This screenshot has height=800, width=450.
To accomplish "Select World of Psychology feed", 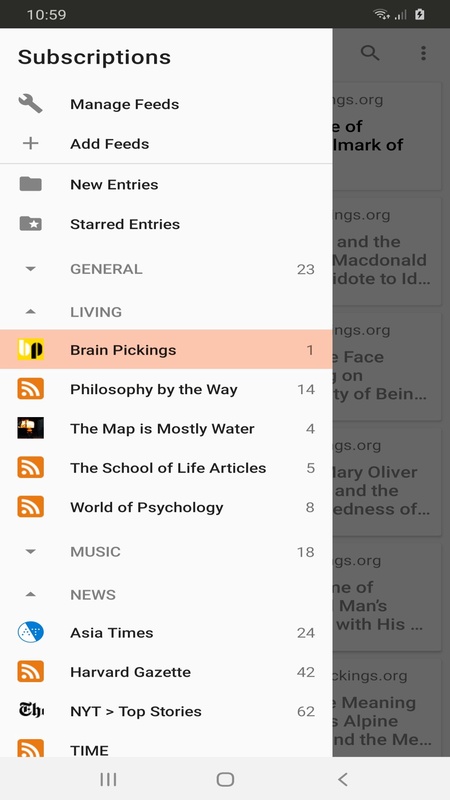I will point(166,507).
